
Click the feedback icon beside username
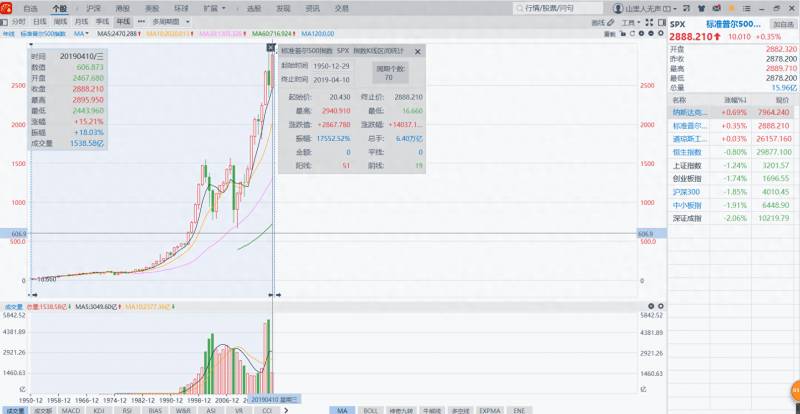click(x=686, y=9)
